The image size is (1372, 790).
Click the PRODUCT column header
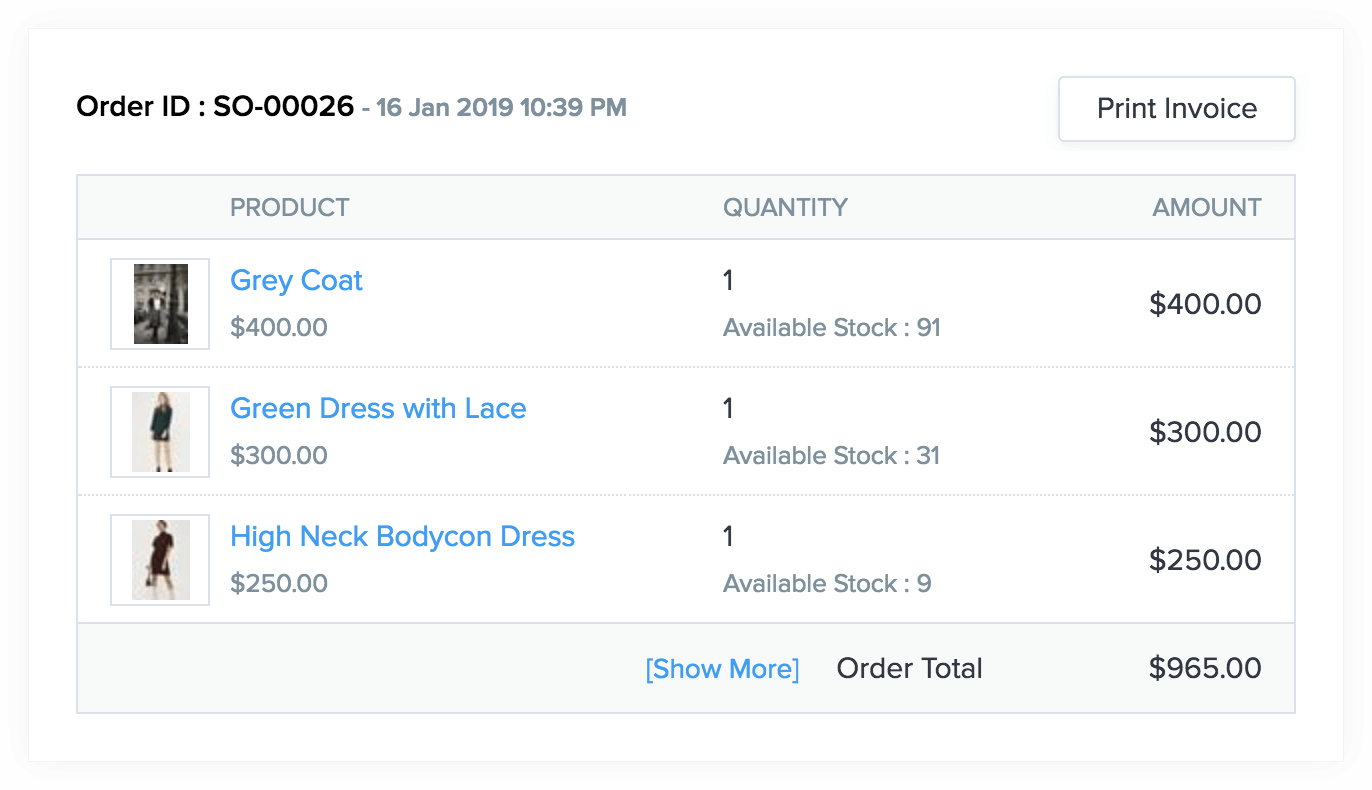pyautogui.click(x=290, y=208)
